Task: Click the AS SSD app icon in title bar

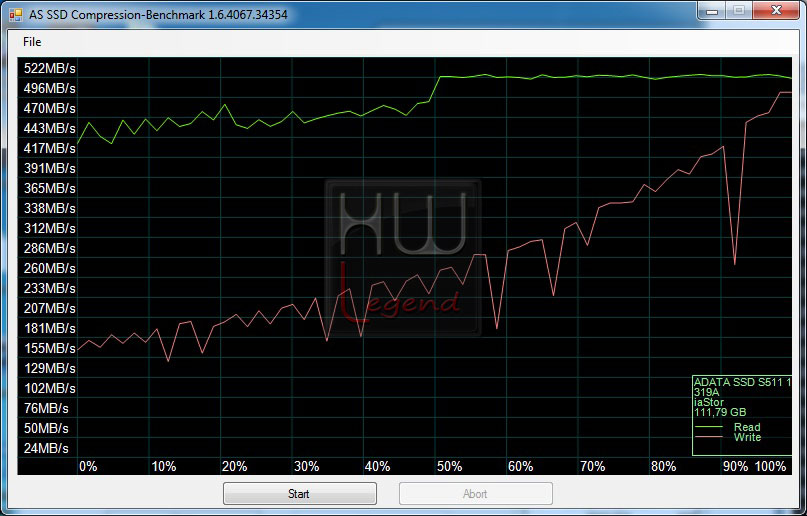Action: [x=15, y=14]
